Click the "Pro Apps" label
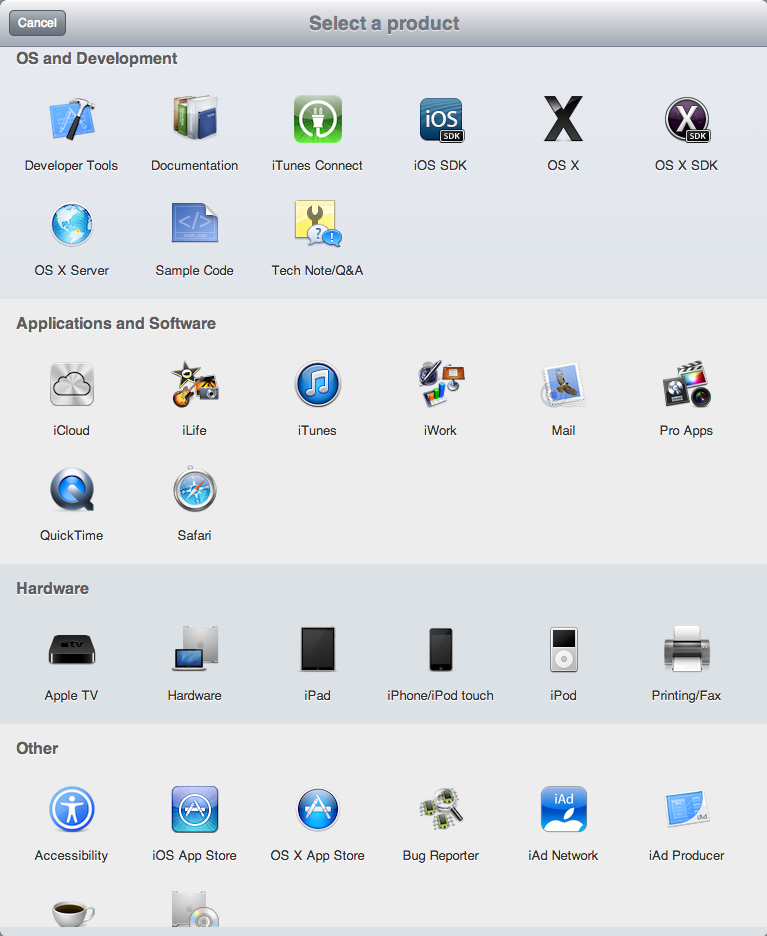 coord(686,431)
